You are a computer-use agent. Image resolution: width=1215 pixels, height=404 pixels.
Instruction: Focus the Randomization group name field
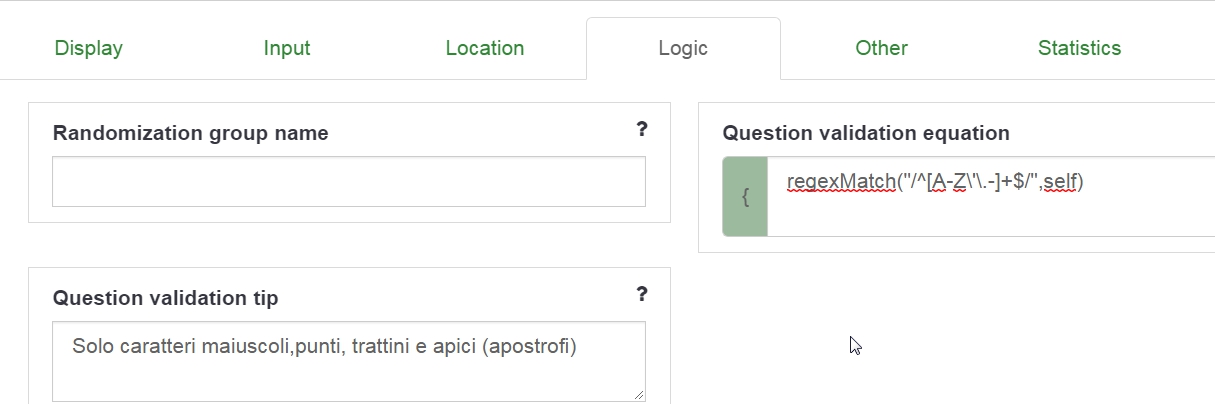tap(349, 181)
